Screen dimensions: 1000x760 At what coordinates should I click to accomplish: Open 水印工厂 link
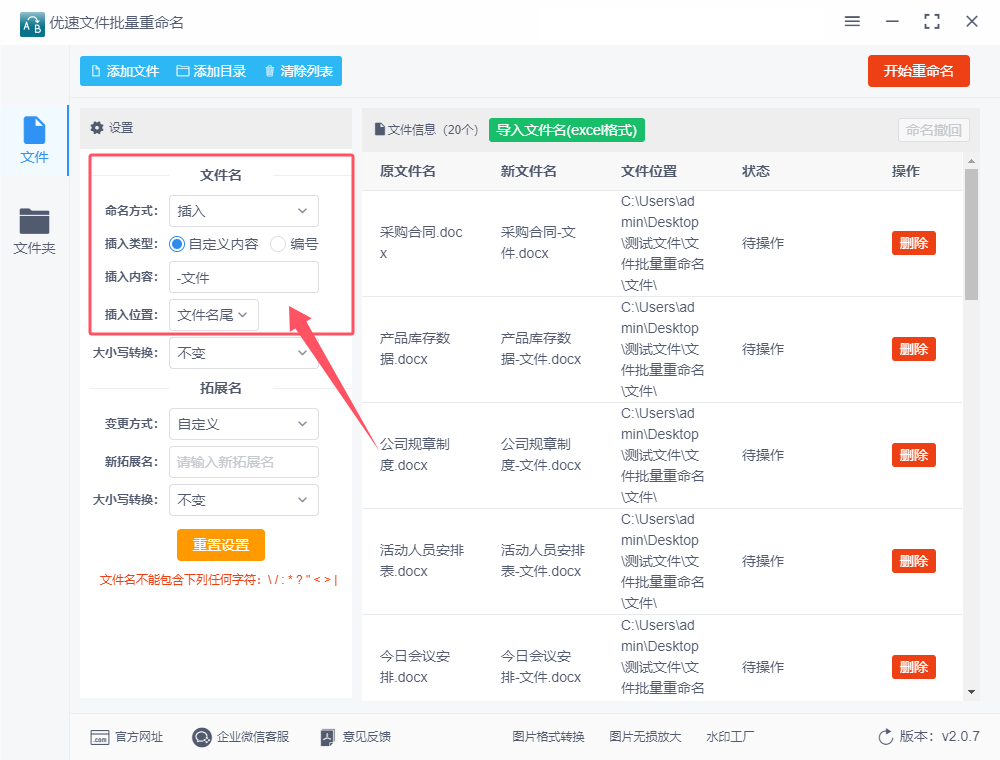pyautogui.click(x=730, y=737)
